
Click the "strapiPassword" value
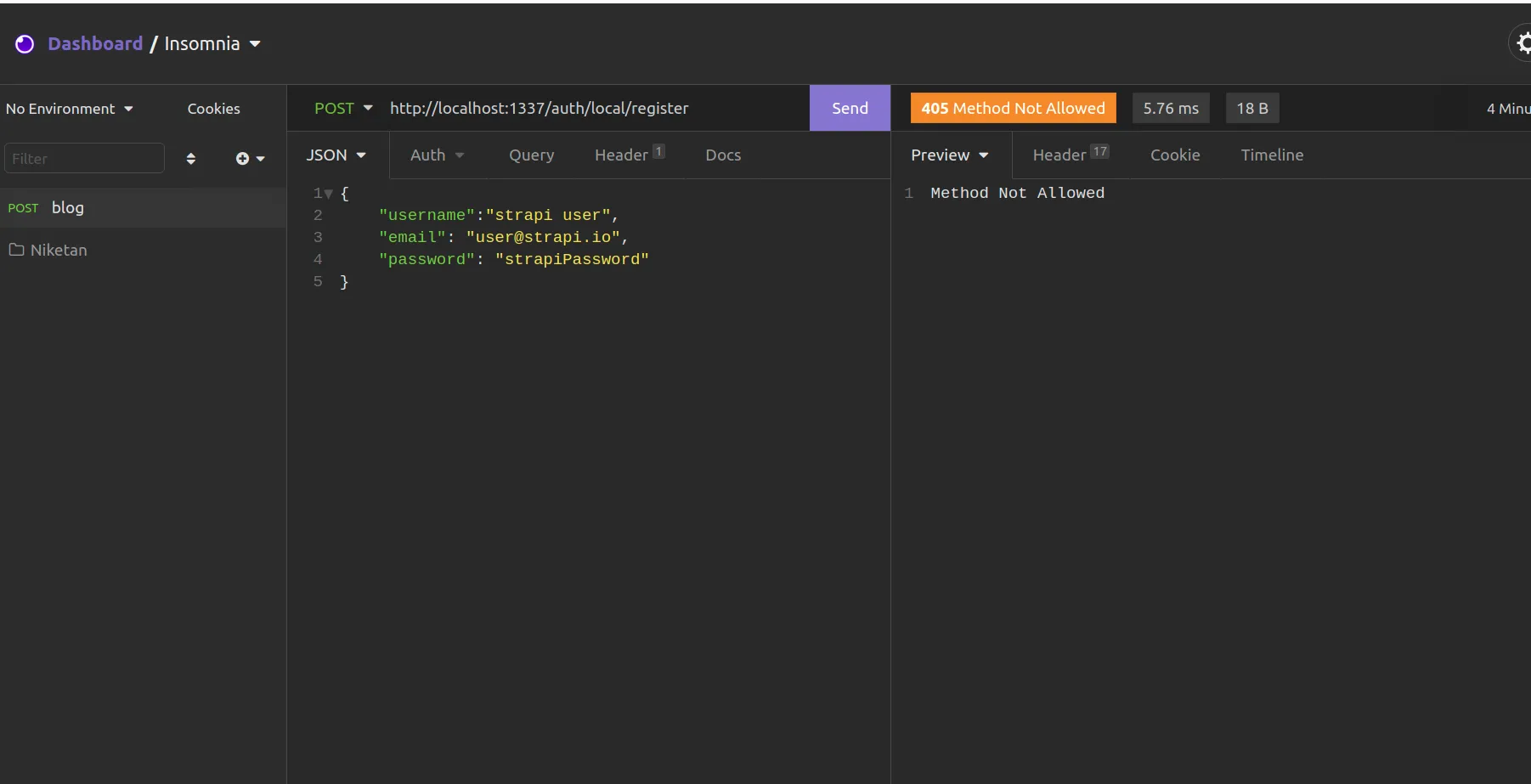pyautogui.click(x=572, y=259)
